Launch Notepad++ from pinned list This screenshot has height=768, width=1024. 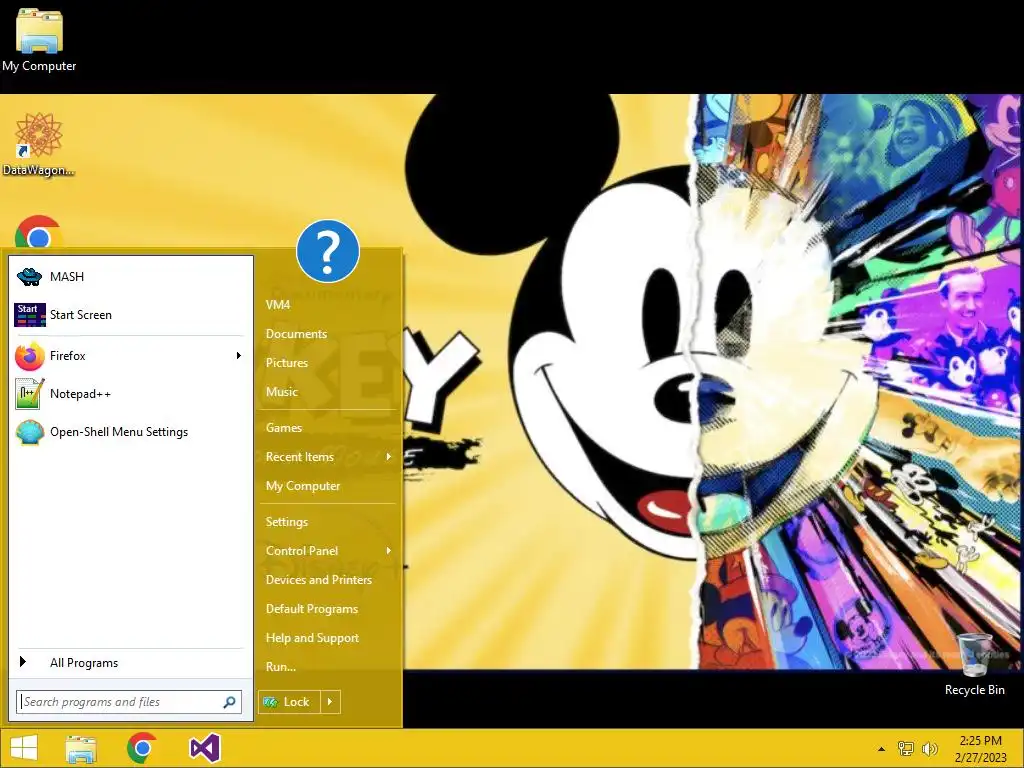point(129,394)
